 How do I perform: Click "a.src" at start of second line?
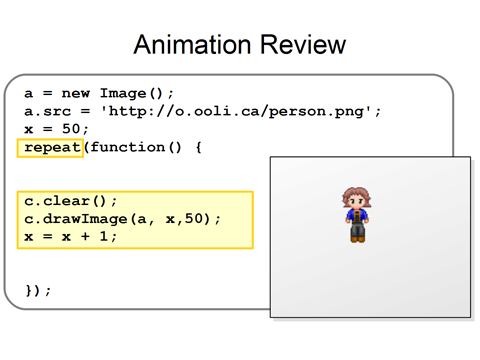click(48, 111)
